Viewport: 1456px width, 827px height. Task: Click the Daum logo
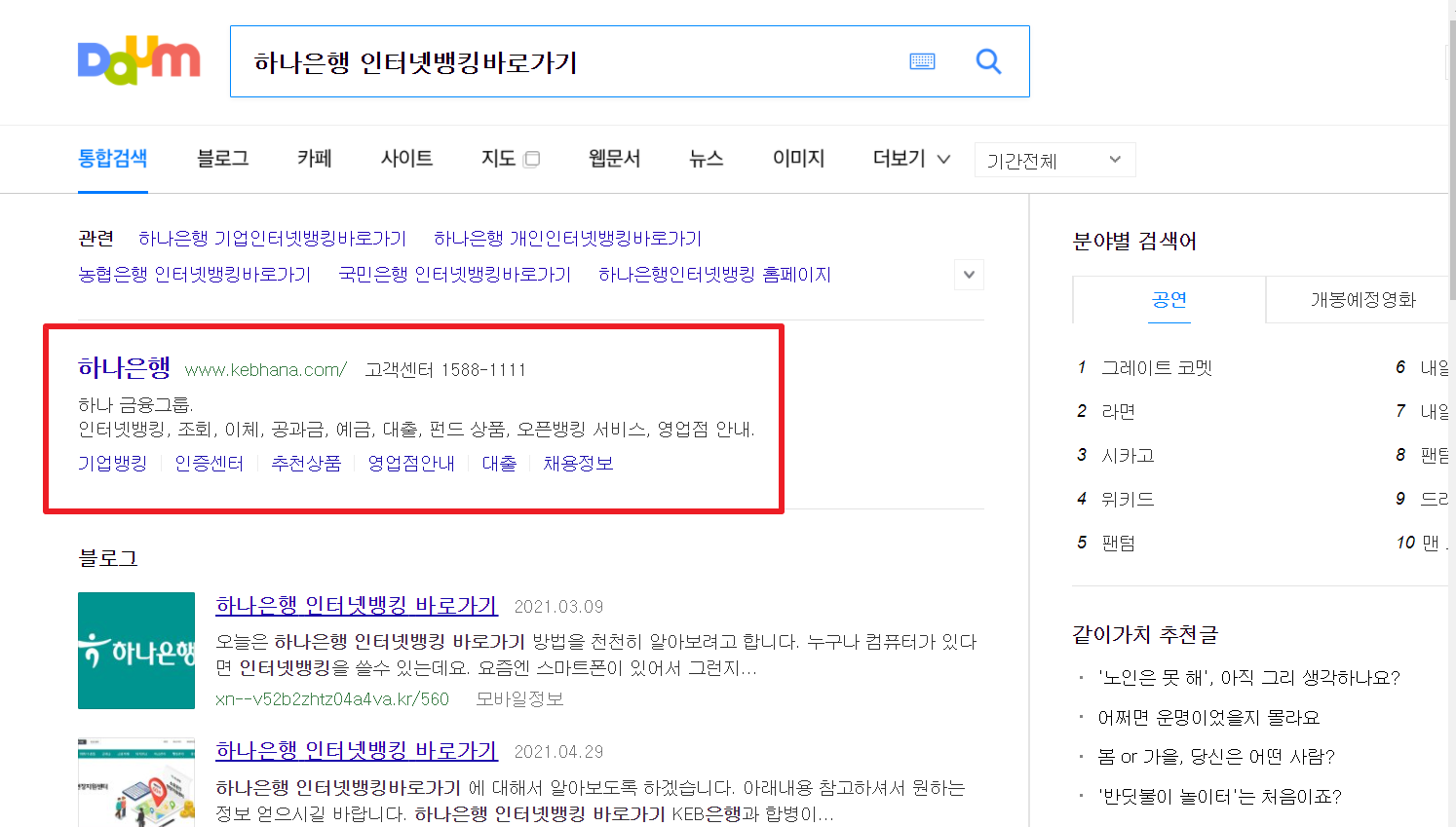(138, 60)
